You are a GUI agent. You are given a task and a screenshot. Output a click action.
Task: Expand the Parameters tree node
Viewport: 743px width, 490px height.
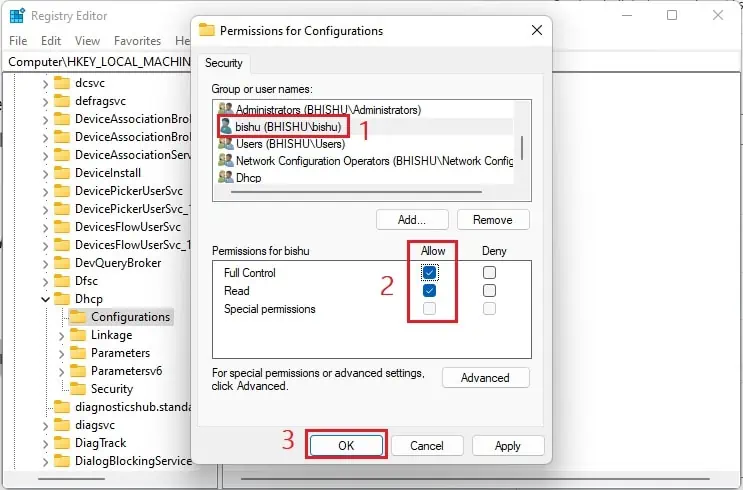click(x=61, y=354)
